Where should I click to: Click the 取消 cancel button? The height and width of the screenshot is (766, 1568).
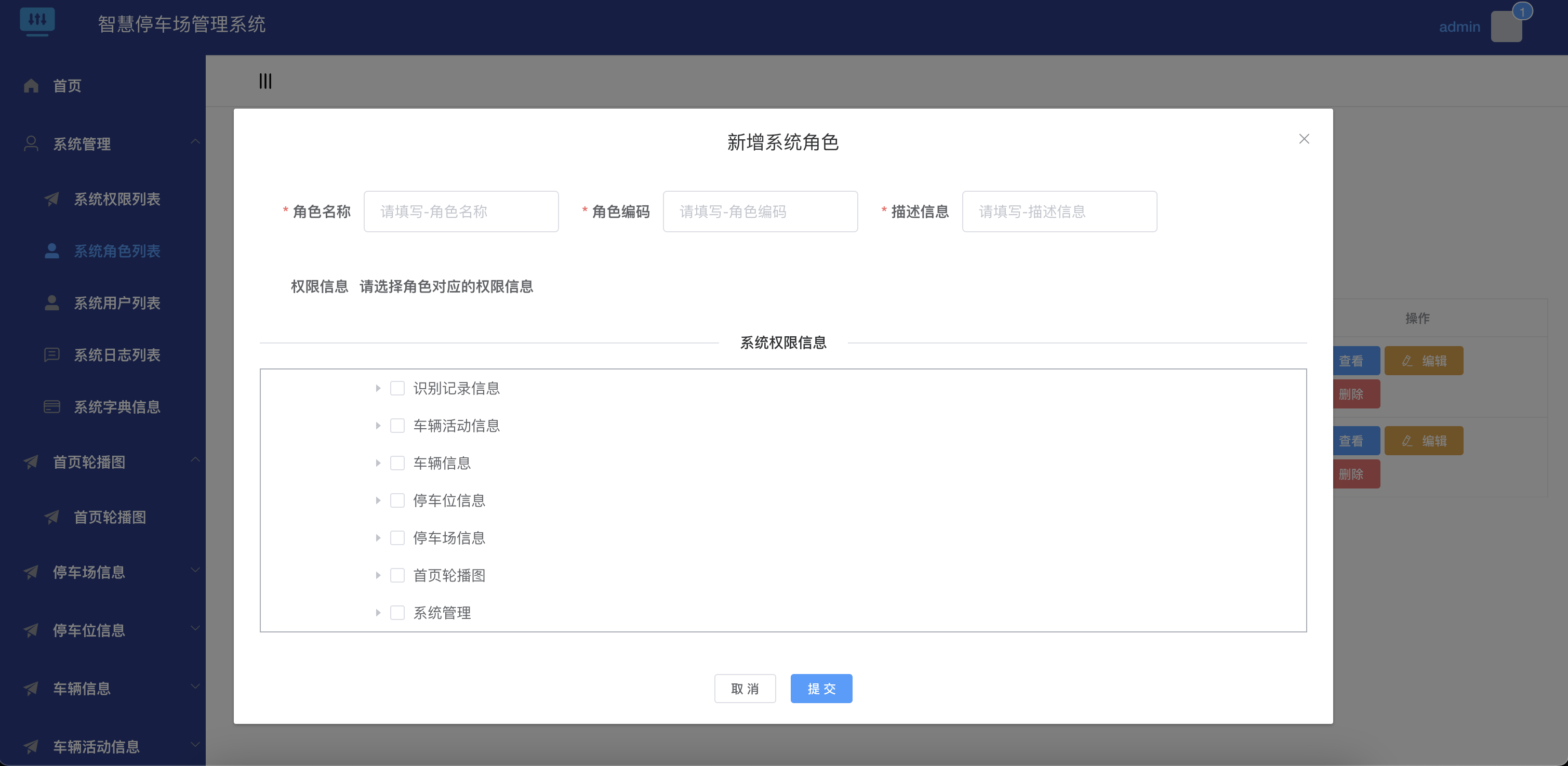pos(745,689)
